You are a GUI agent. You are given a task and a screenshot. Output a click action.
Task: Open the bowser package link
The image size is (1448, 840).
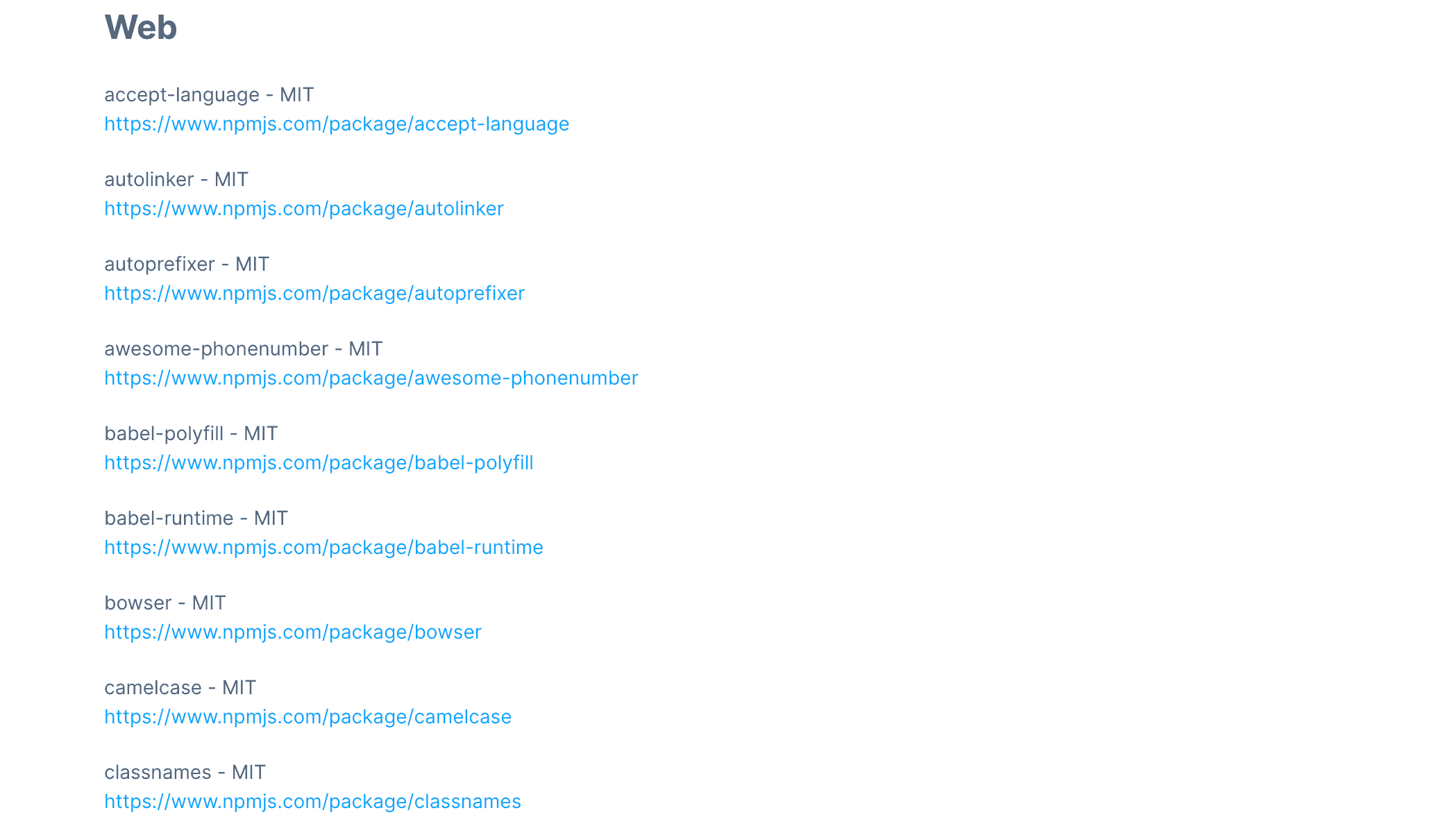pos(293,632)
